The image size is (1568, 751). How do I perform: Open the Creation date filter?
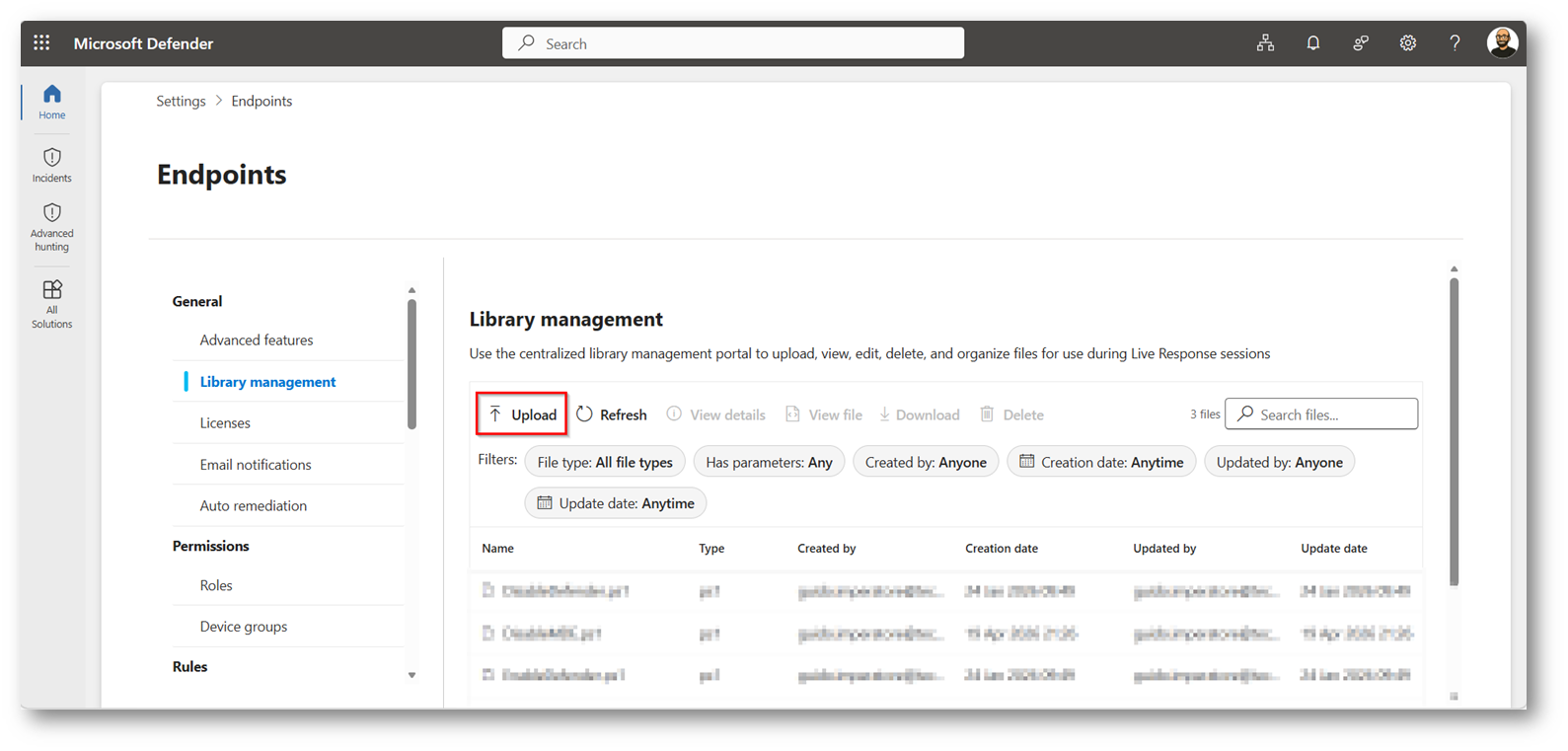[x=1101, y=462]
